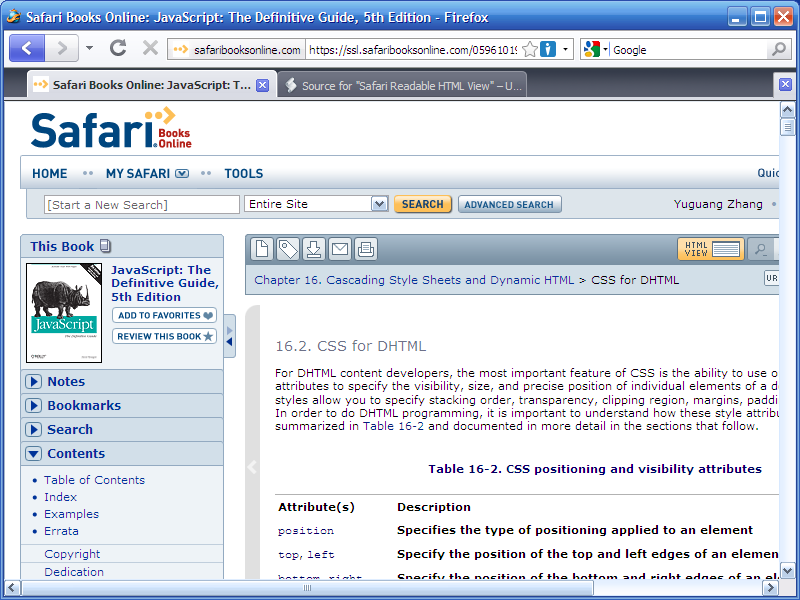Viewport: 800px width, 600px height.
Task: Open the Table of Contents link
Action: coord(94,480)
